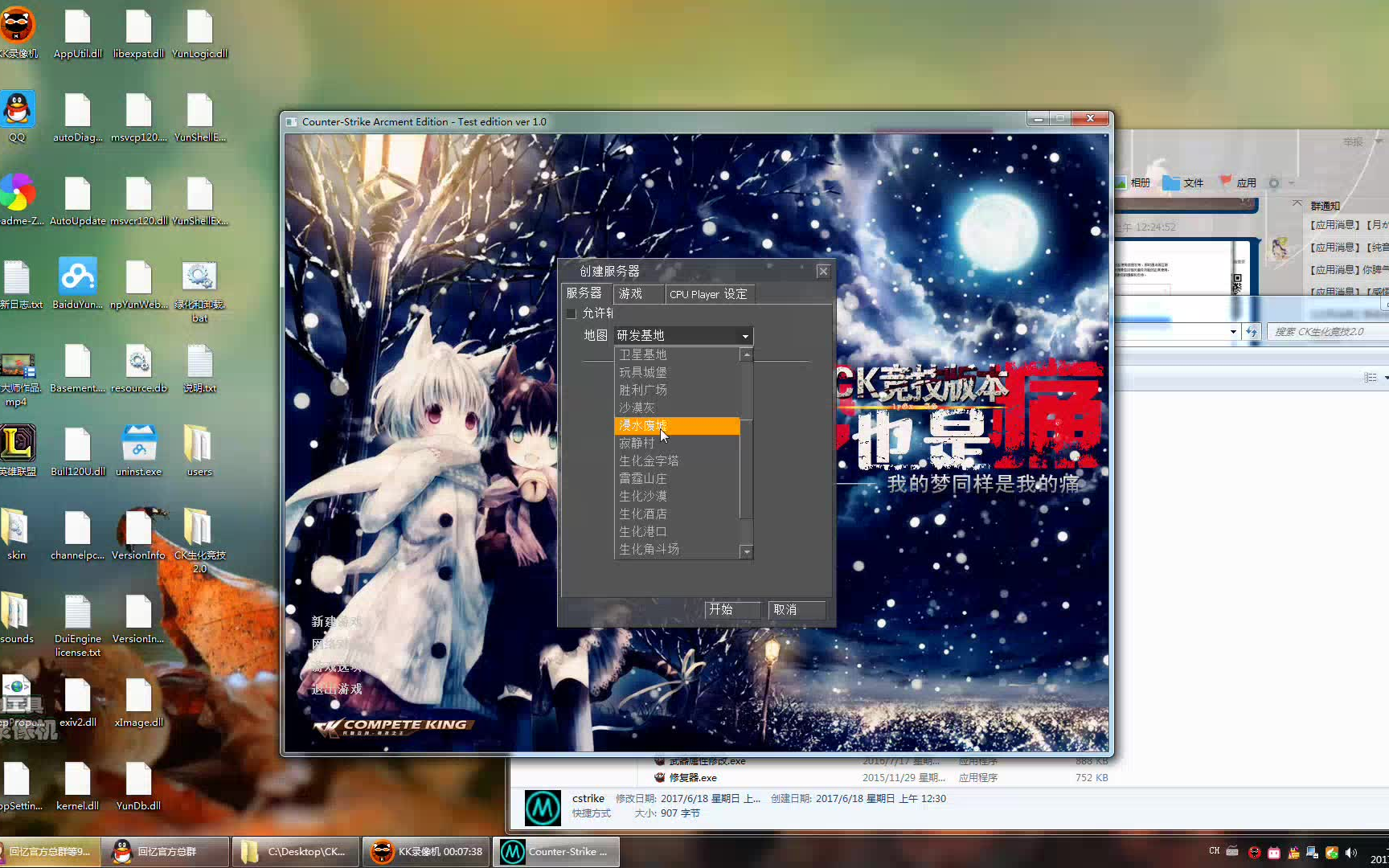Click the volume speaker icon in system tray
The width and height of the screenshot is (1389, 868).
click(1351, 853)
